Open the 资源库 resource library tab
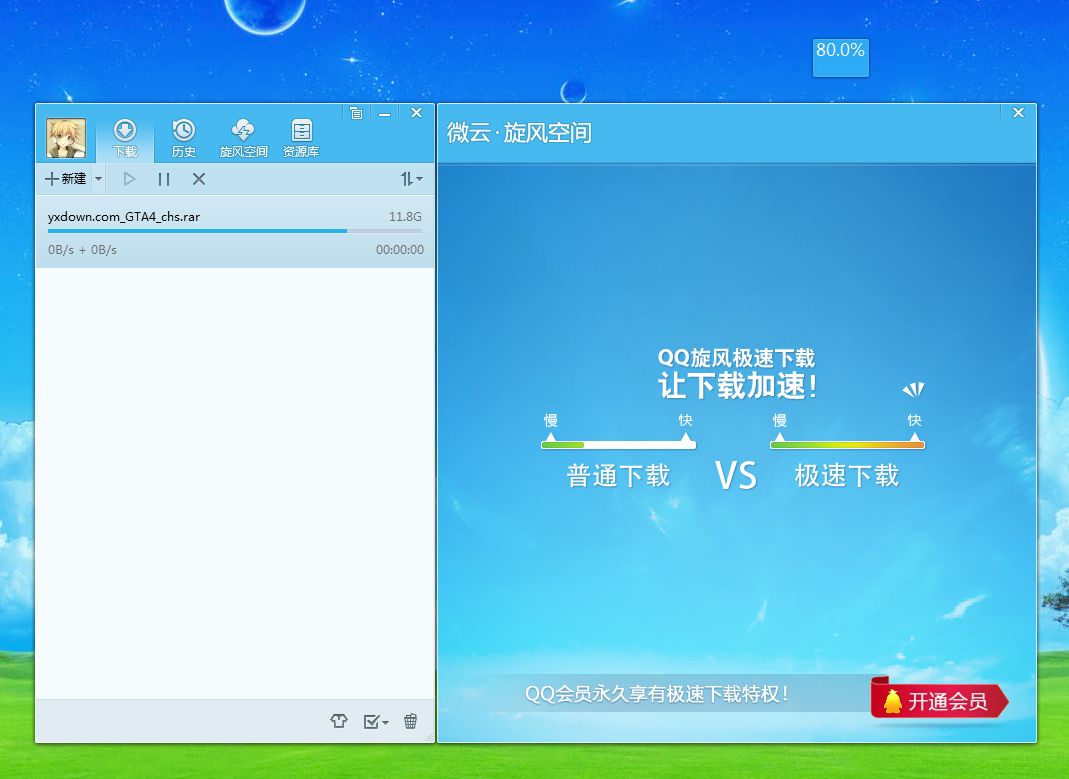 pos(301,138)
